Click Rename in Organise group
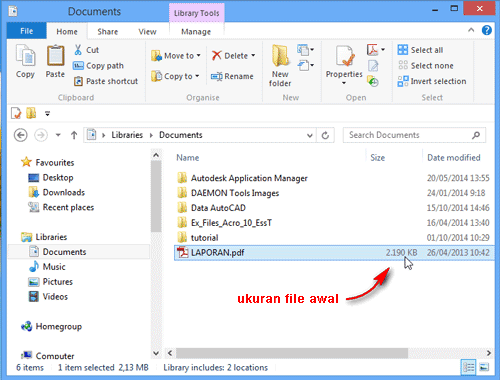Viewport: 500px width, 380px height. coord(232,76)
